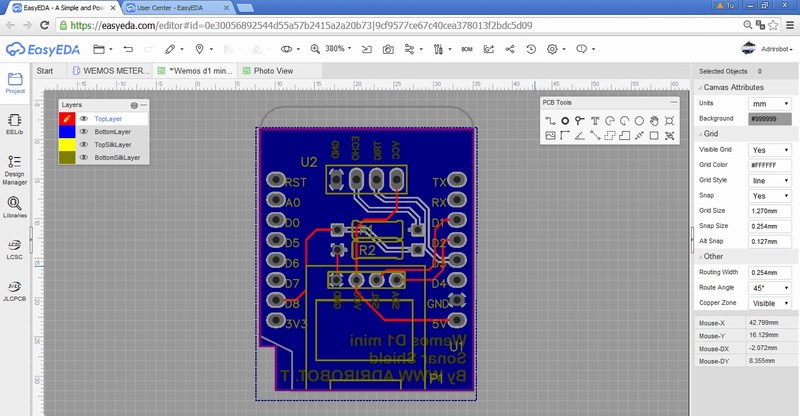Switch to EasyEDA browser tab

click(x=63, y=8)
